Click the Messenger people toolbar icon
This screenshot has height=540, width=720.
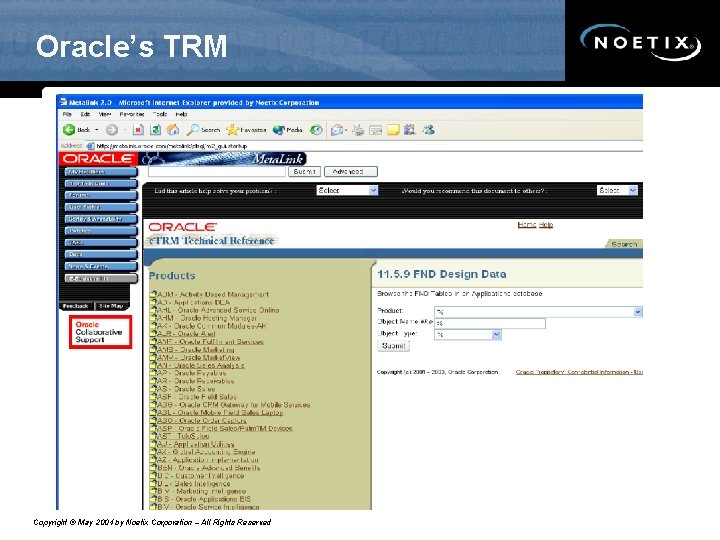tap(429, 130)
